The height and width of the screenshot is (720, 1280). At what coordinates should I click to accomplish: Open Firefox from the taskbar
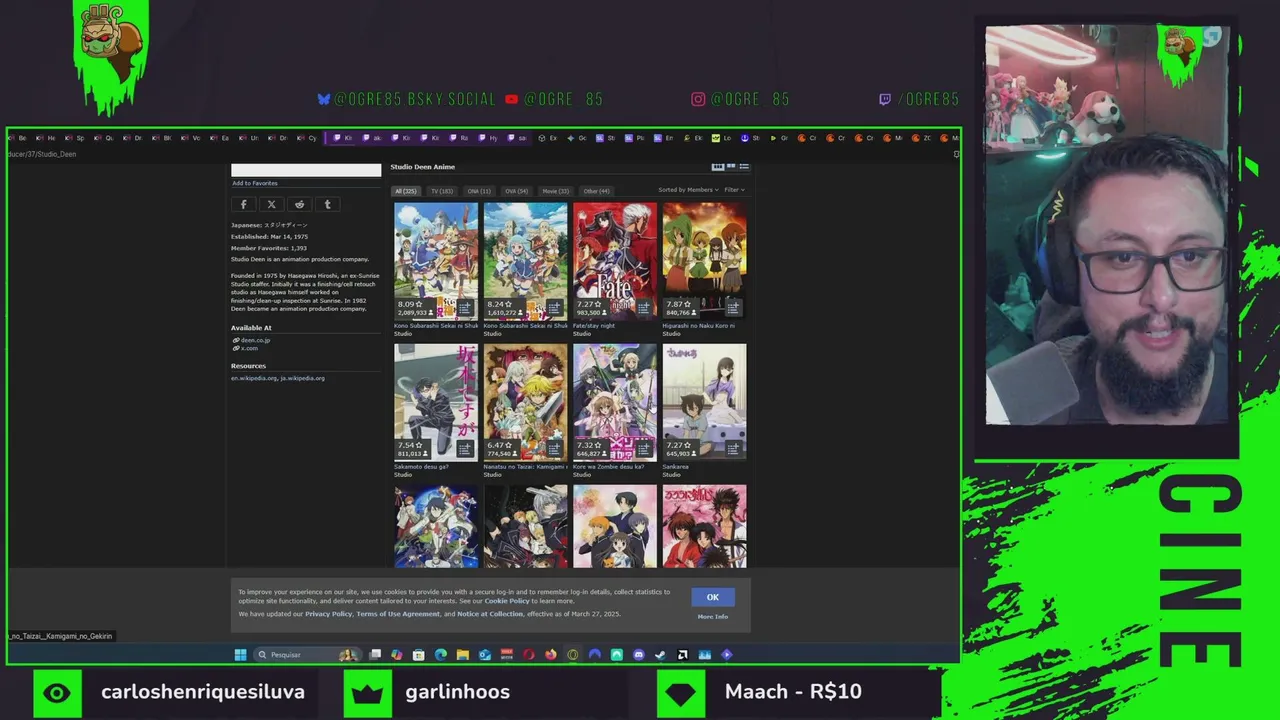pyautogui.click(x=551, y=655)
